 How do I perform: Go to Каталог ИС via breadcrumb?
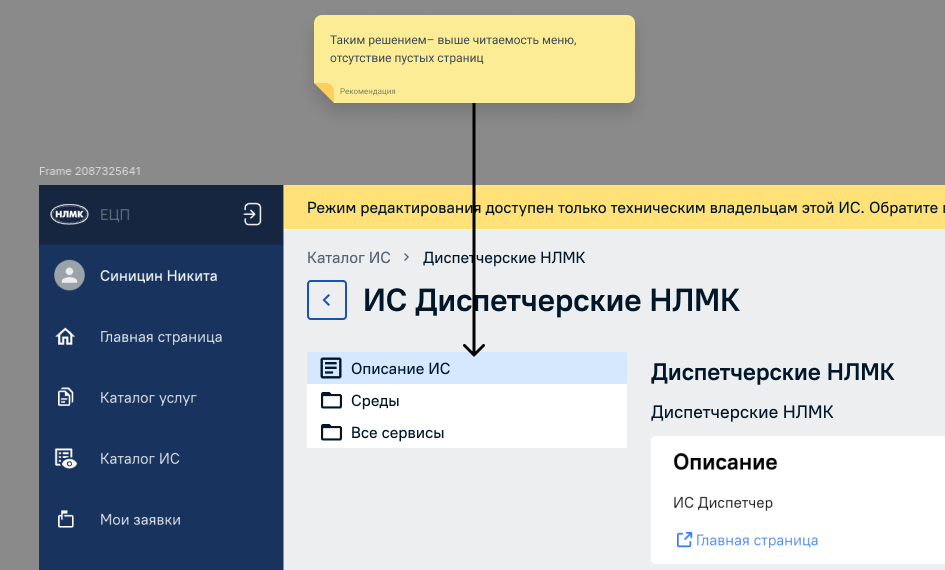point(348,258)
